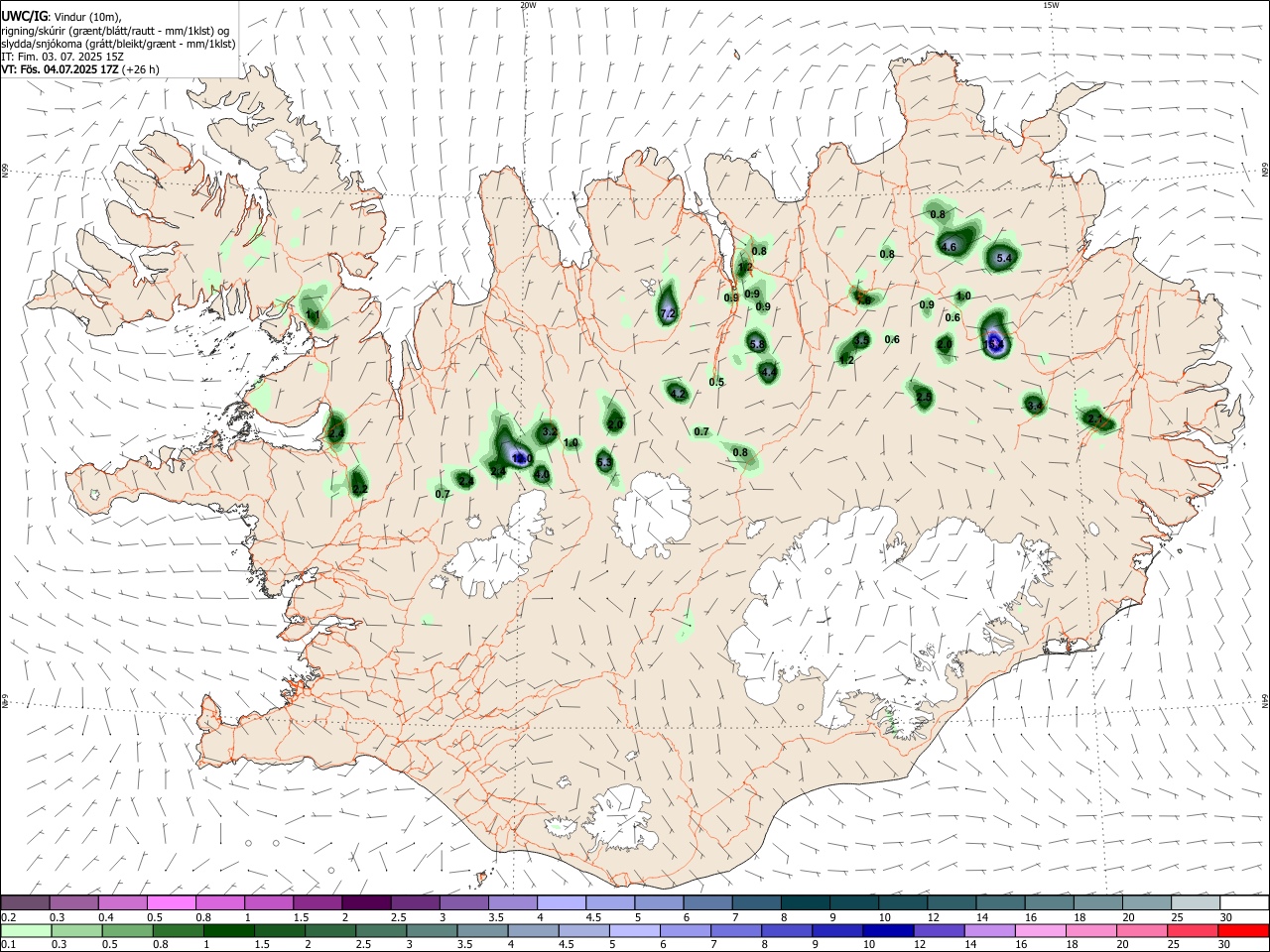Click the light lavender swatch between 4 and 4.5
The image size is (1270, 952).
click(560, 903)
